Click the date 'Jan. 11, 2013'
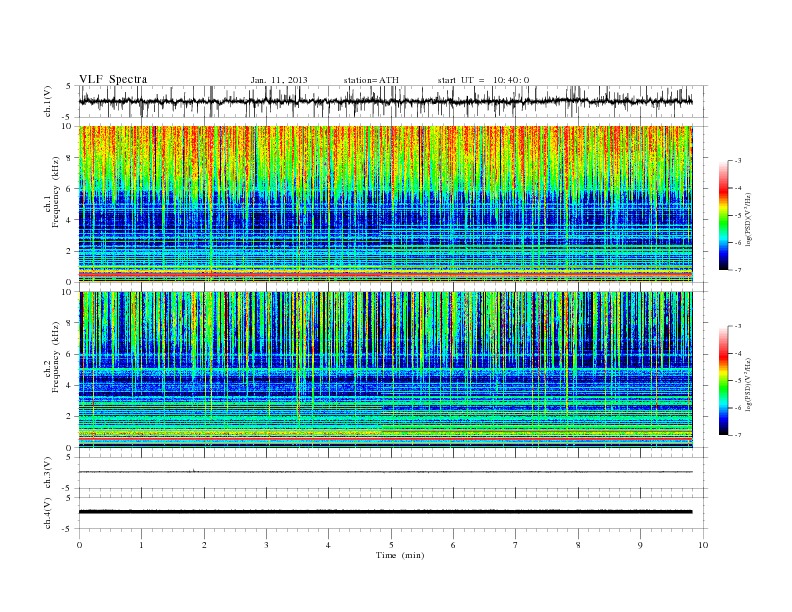 (x=279, y=80)
